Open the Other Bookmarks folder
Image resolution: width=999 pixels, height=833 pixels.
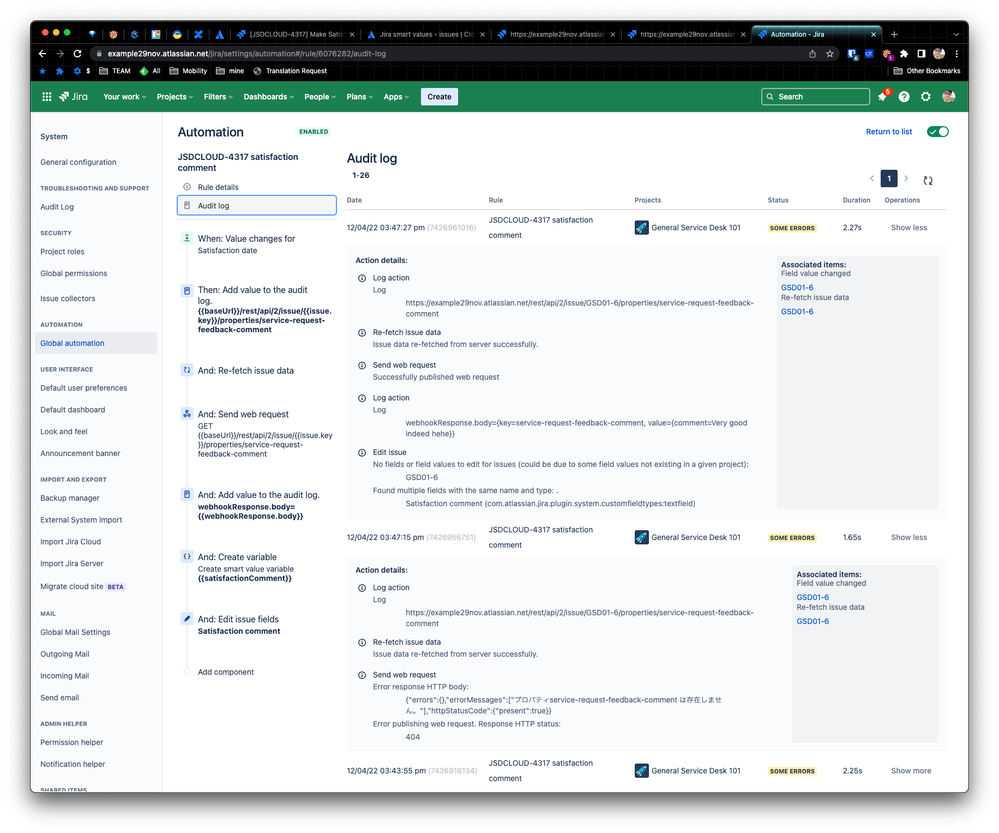[927, 71]
